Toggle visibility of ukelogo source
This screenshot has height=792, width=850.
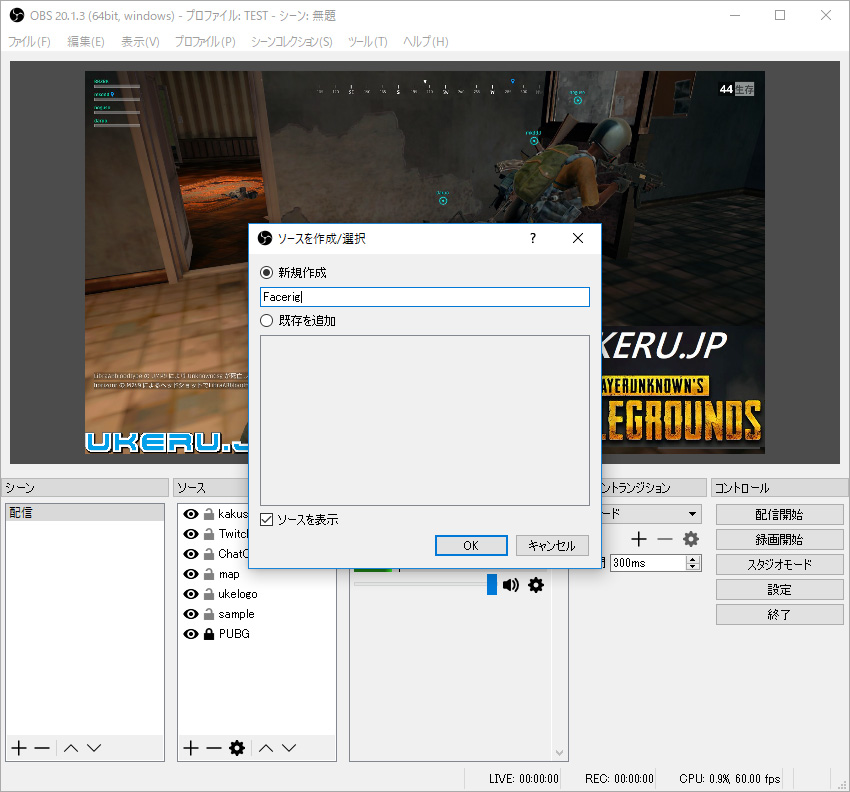(190, 594)
